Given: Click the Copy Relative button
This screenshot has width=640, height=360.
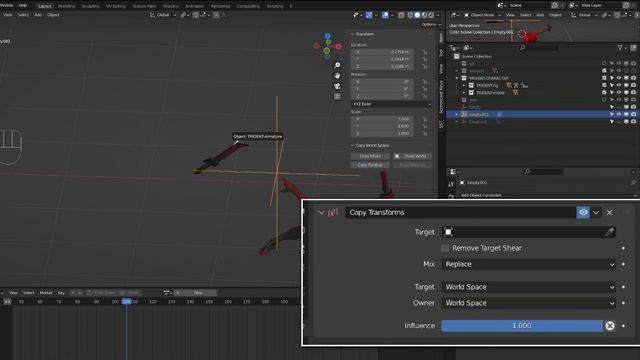Looking at the screenshot, I should coord(370,165).
